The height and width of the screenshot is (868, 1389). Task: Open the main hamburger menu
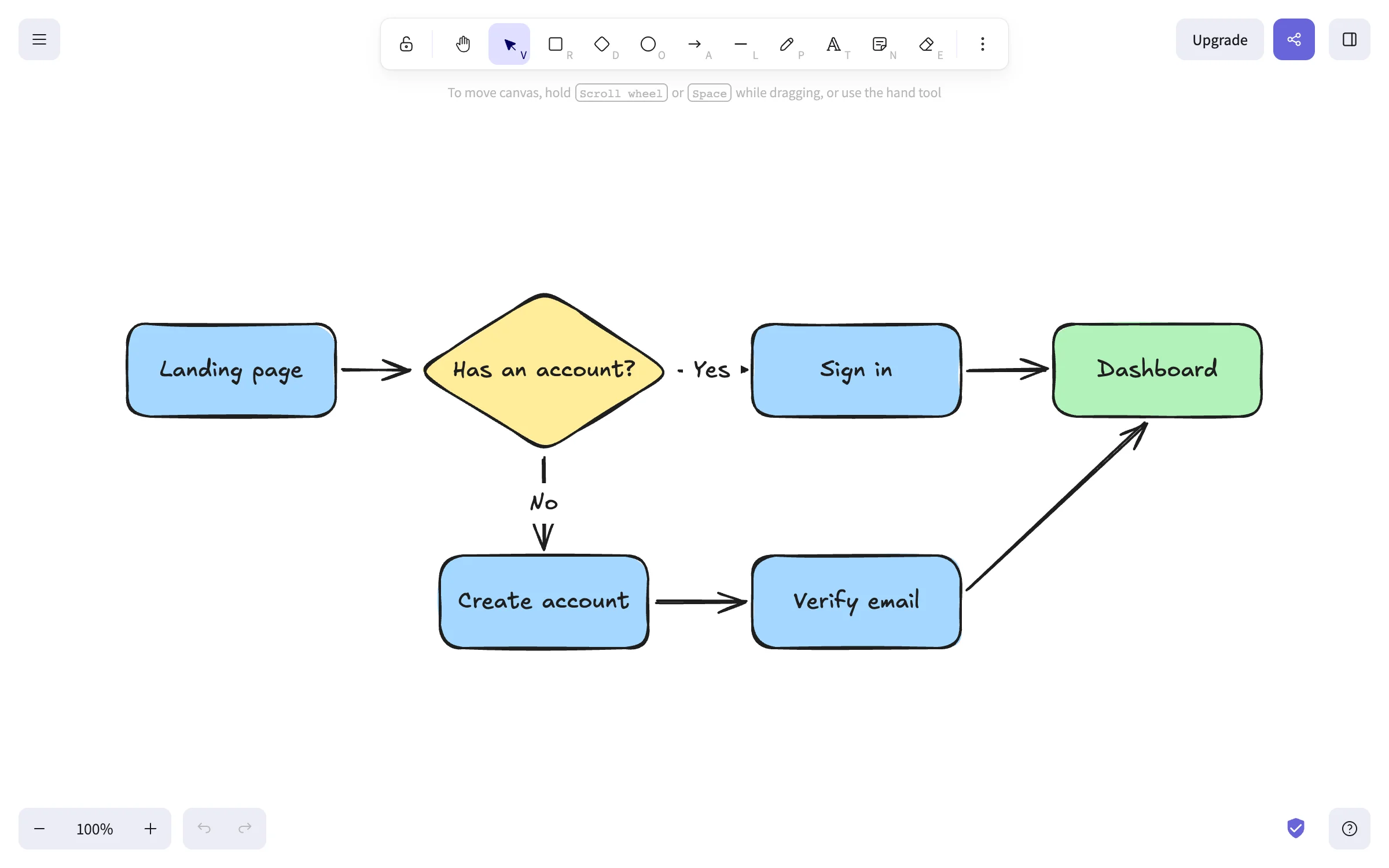coord(39,39)
